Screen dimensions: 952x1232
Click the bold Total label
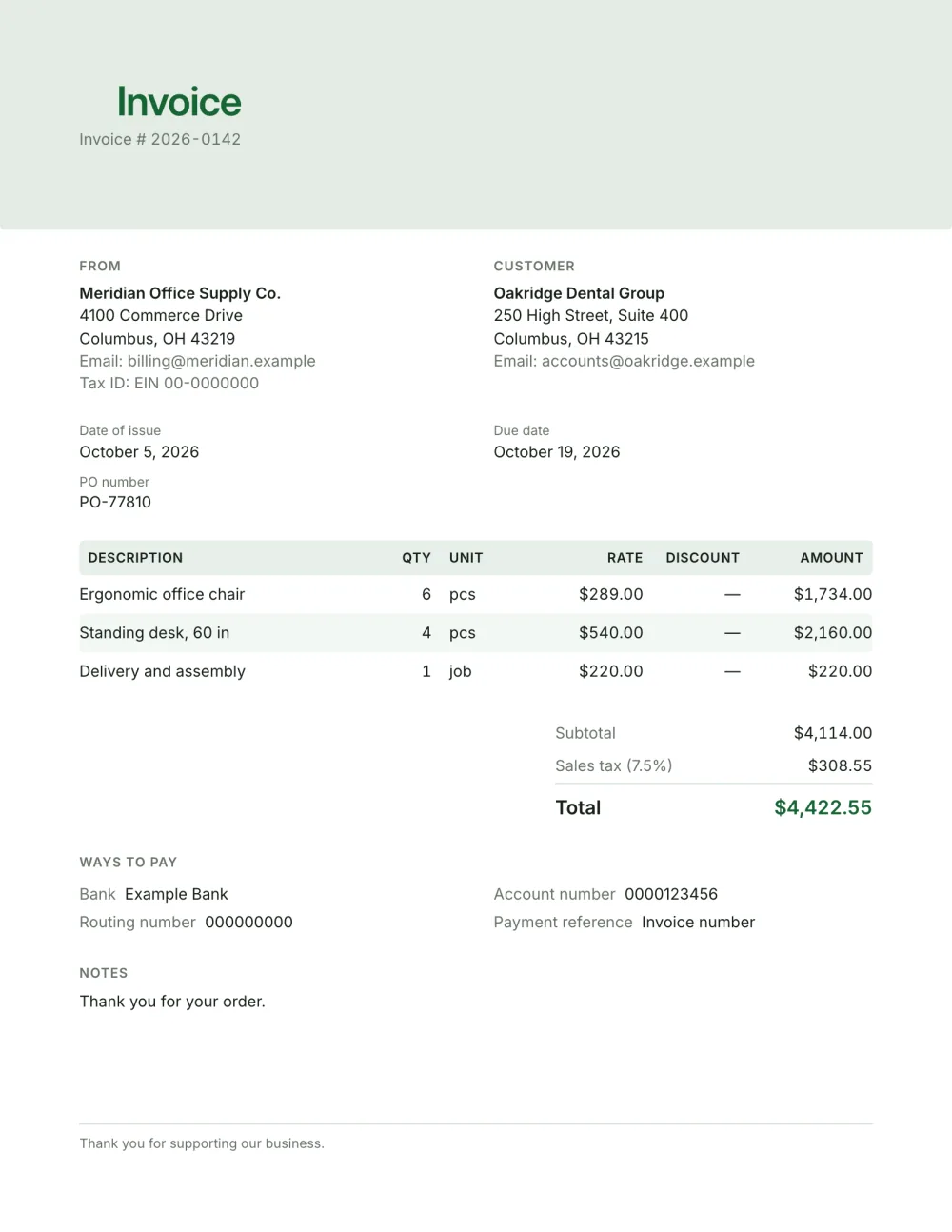[x=578, y=807]
